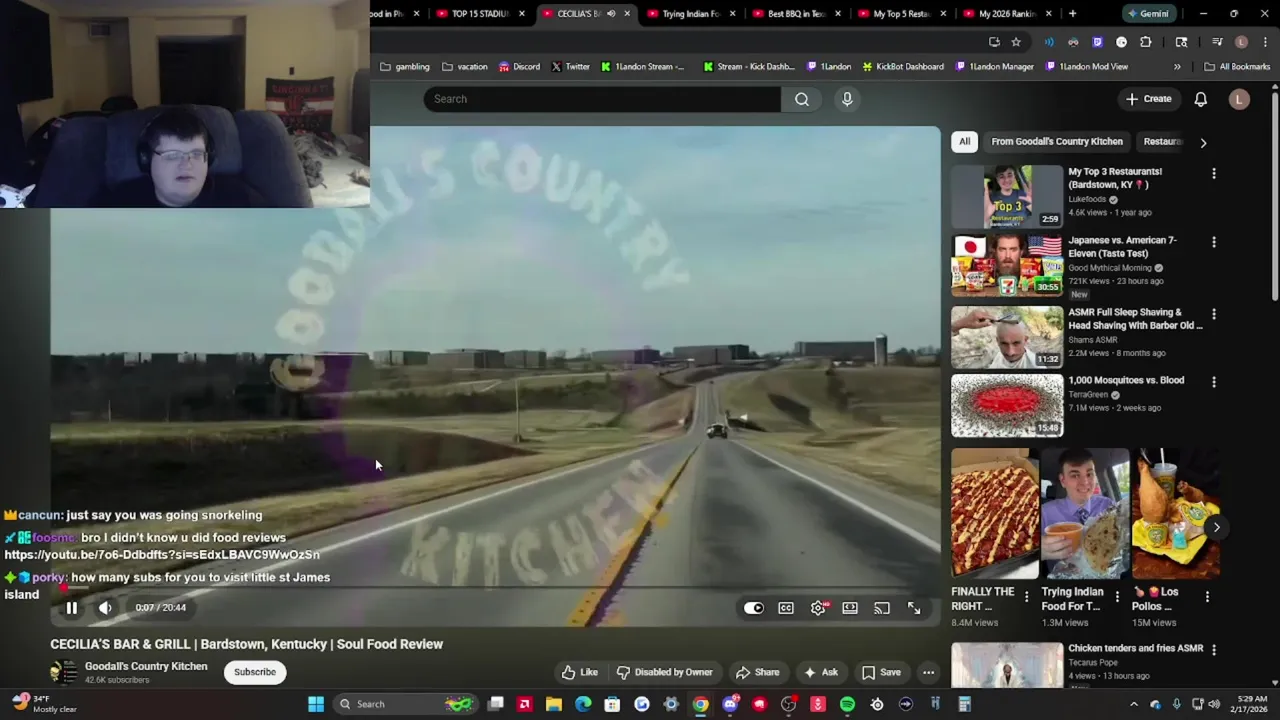Open the Windows Start menu

coord(316,704)
